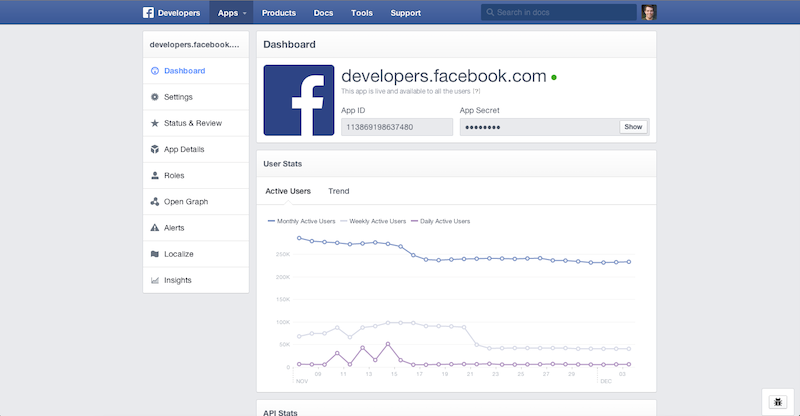
Task: Click the Insights chart icon
Action: 155,280
